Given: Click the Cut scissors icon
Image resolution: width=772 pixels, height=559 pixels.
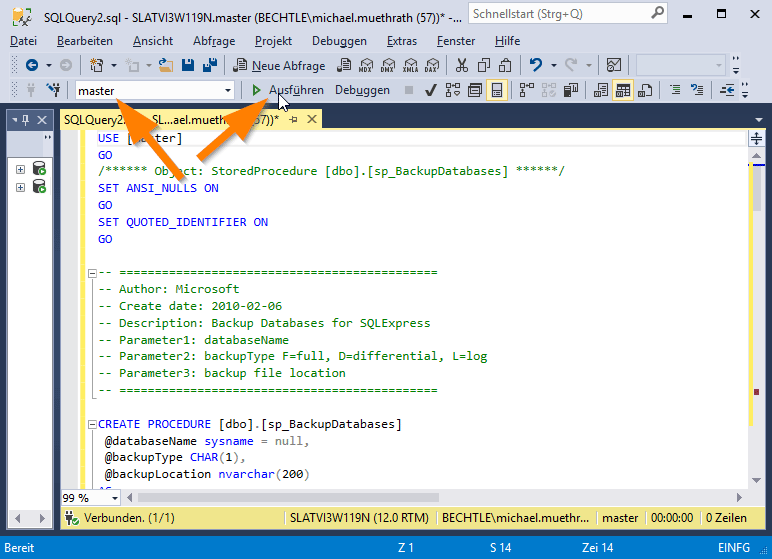Looking at the screenshot, I should click(x=461, y=65).
